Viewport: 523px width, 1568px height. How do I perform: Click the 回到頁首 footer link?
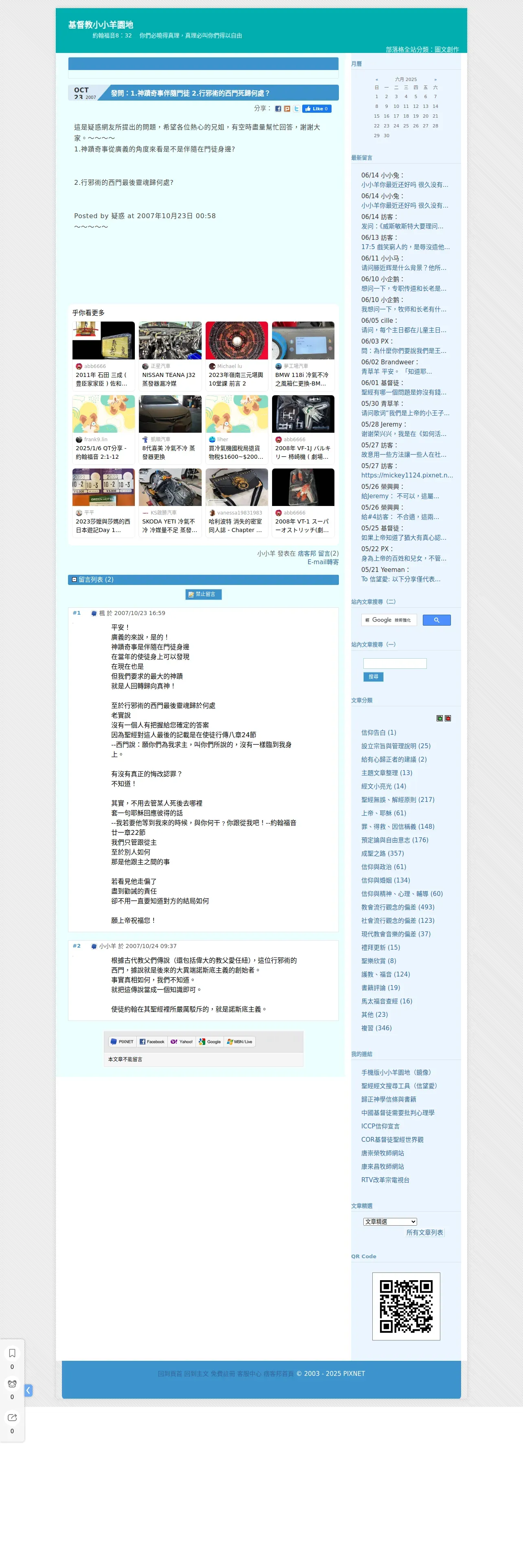click(170, 1374)
